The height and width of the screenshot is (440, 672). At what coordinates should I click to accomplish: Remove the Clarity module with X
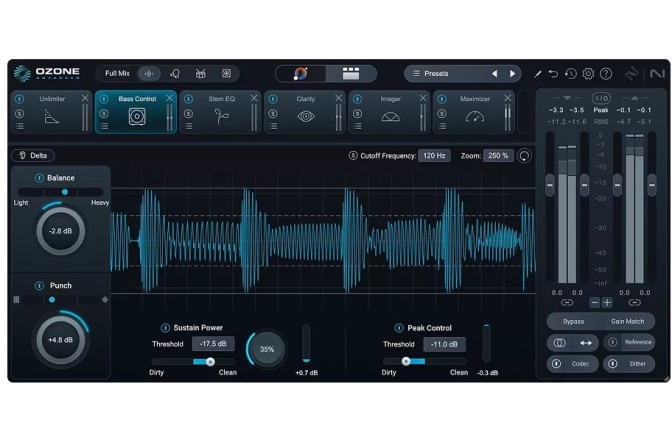click(338, 98)
